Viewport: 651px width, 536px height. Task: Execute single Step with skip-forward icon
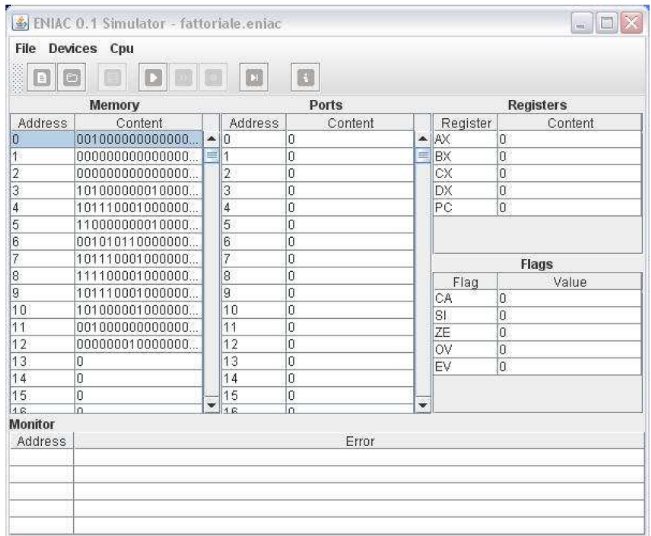[x=254, y=77]
